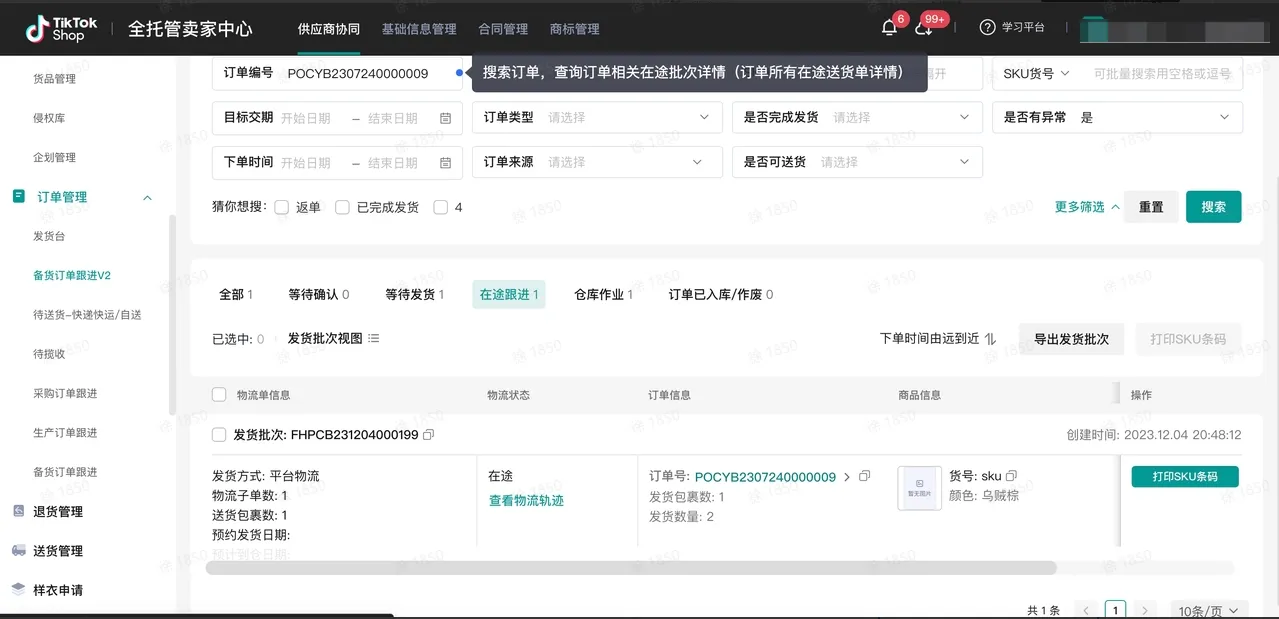This screenshot has width=1279, height=619.
Task: Click the 送货管理 truck icon
Action: pyautogui.click(x=18, y=551)
